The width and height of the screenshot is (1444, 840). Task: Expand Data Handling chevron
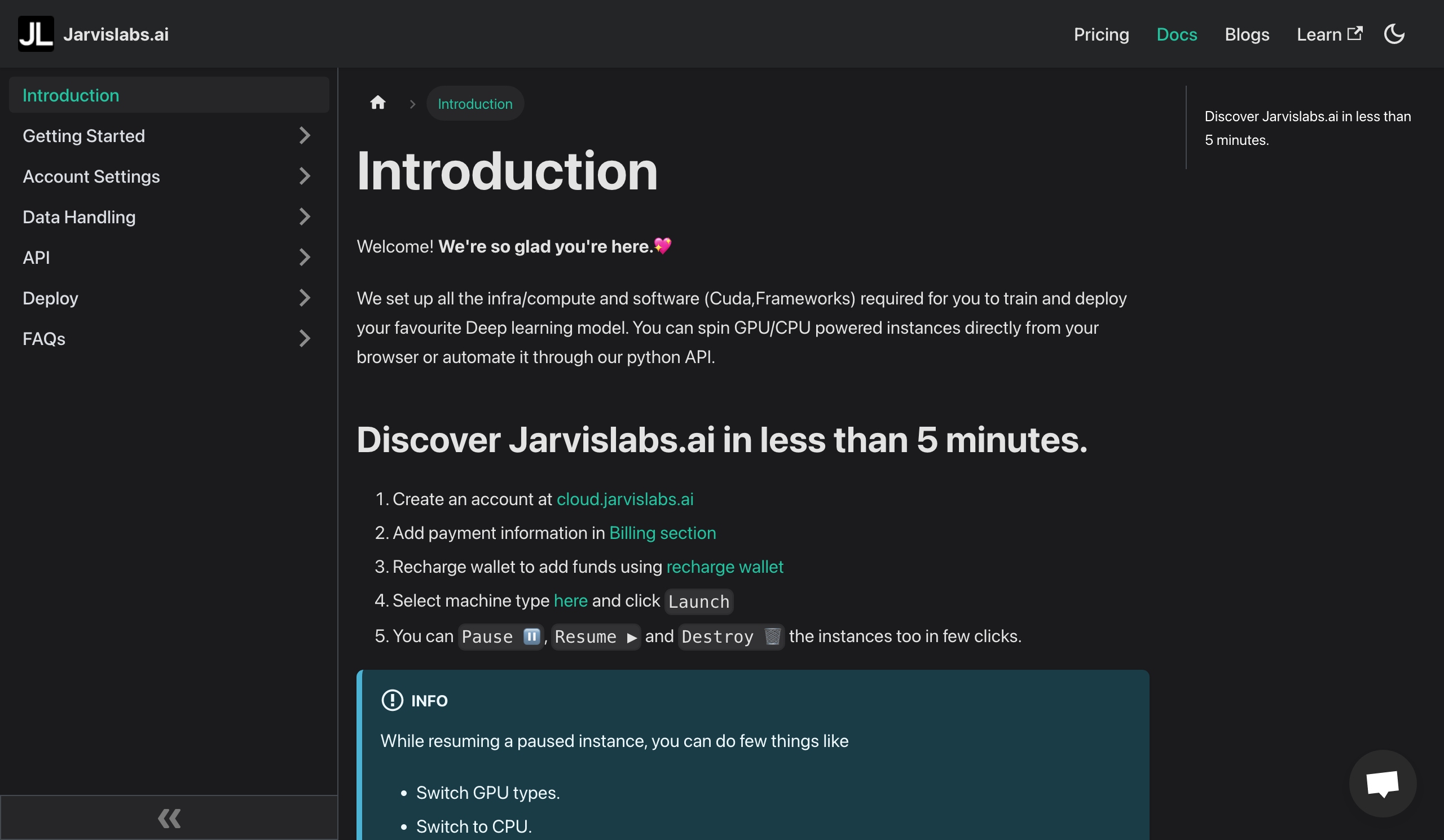[x=304, y=217]
